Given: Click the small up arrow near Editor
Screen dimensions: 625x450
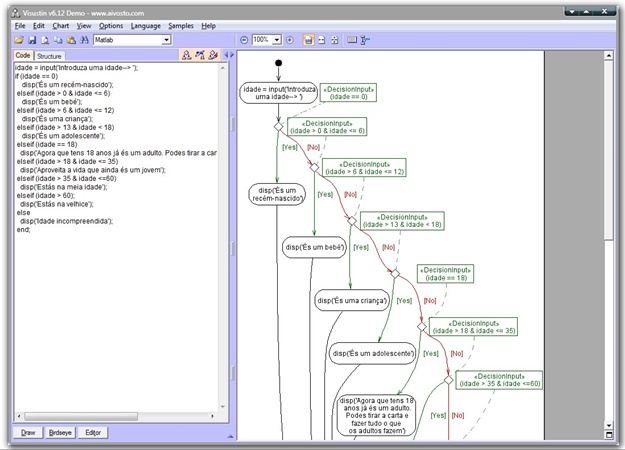Looking at the screenshot, I should [230, 436].
